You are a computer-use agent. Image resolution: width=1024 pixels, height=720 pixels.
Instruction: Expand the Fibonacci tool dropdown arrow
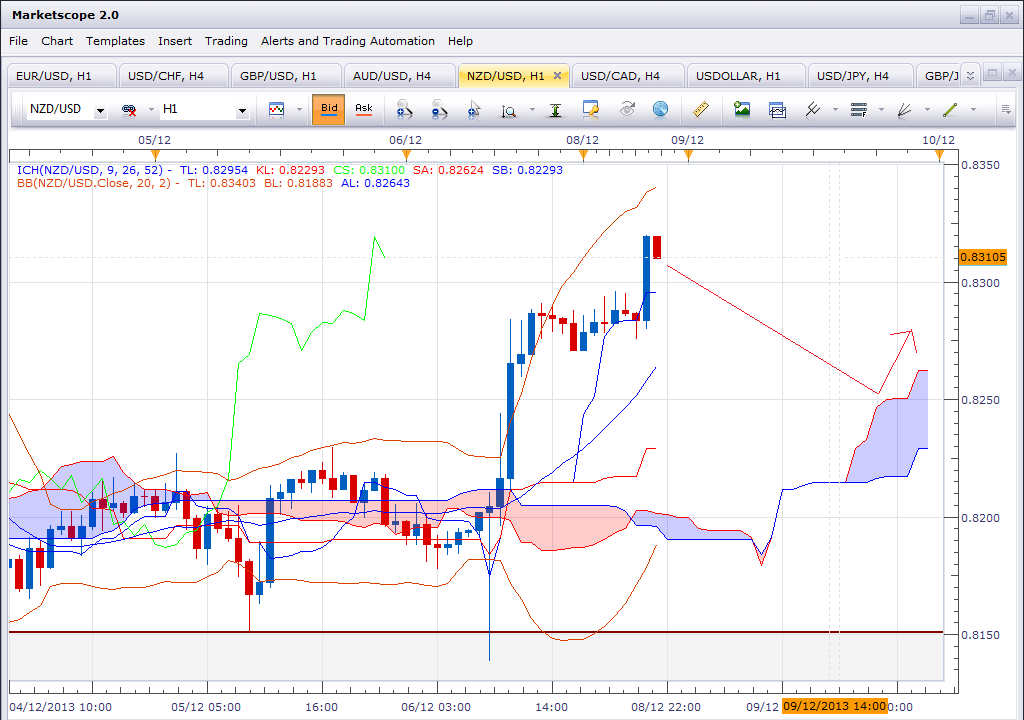(881, 109)
